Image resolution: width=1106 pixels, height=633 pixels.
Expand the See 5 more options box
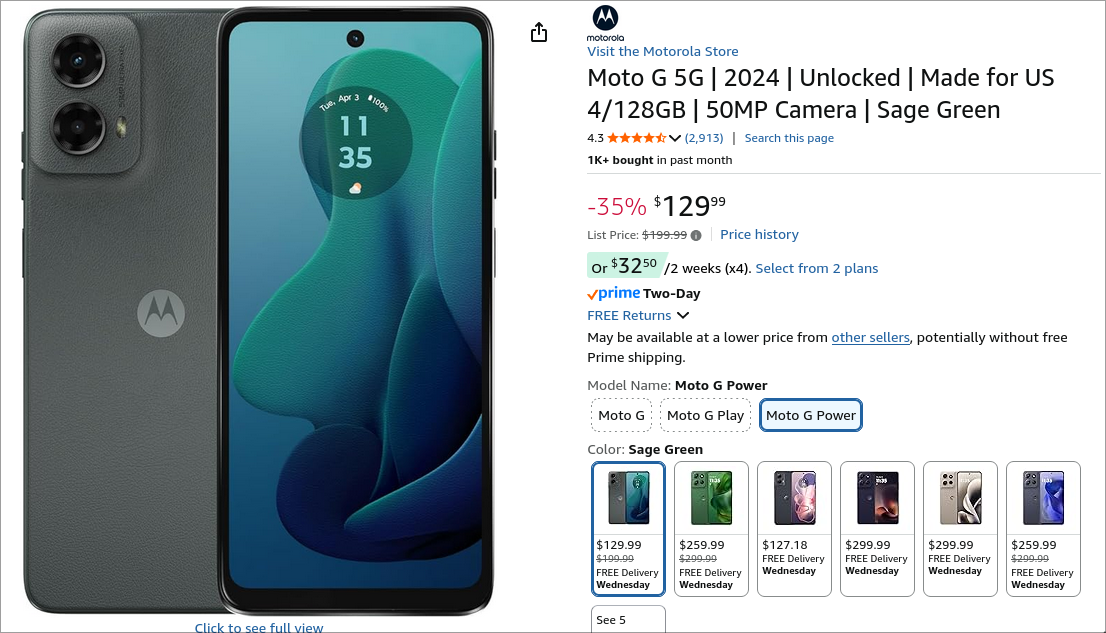[628, 619]
